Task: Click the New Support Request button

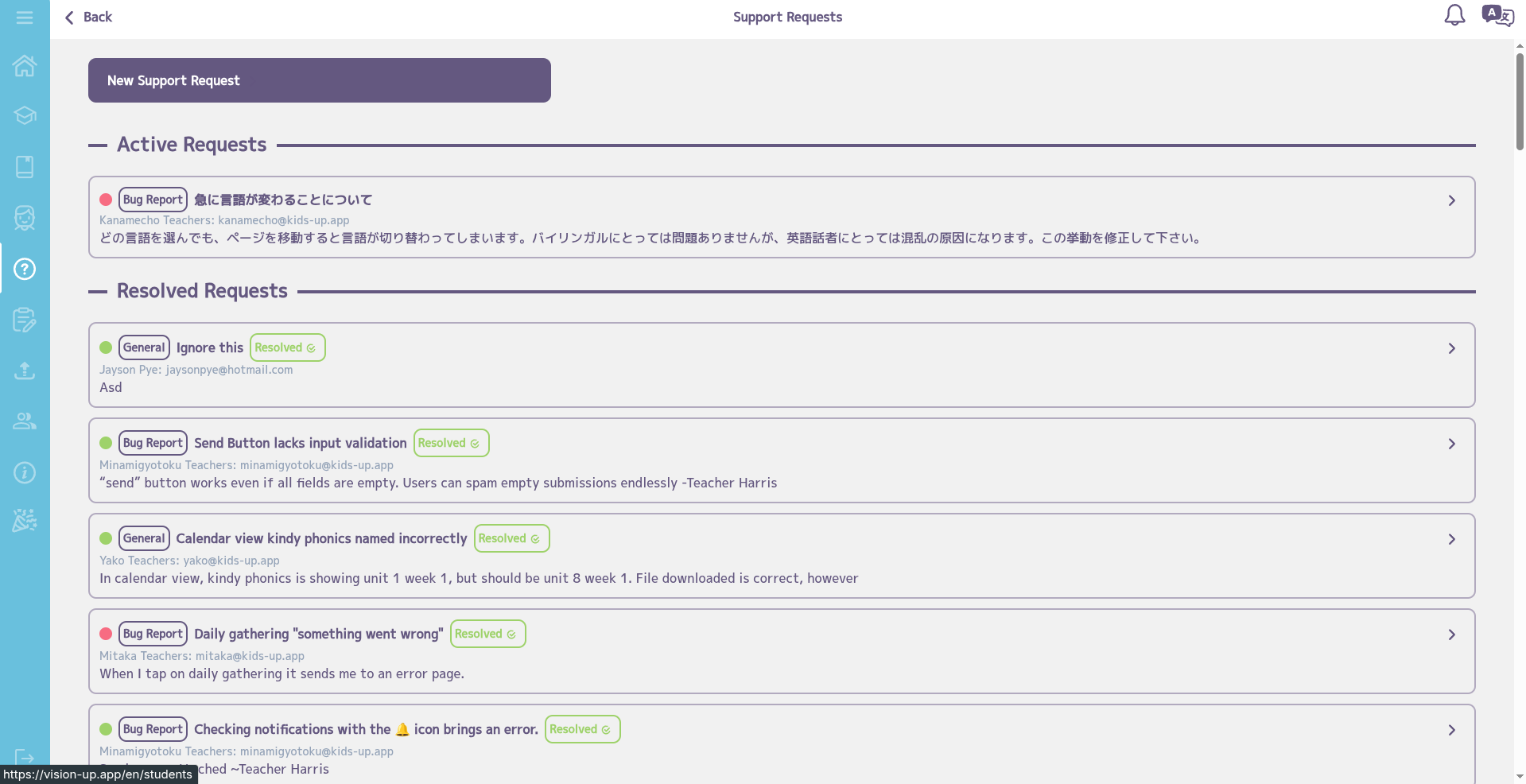Action: point(319,80)
